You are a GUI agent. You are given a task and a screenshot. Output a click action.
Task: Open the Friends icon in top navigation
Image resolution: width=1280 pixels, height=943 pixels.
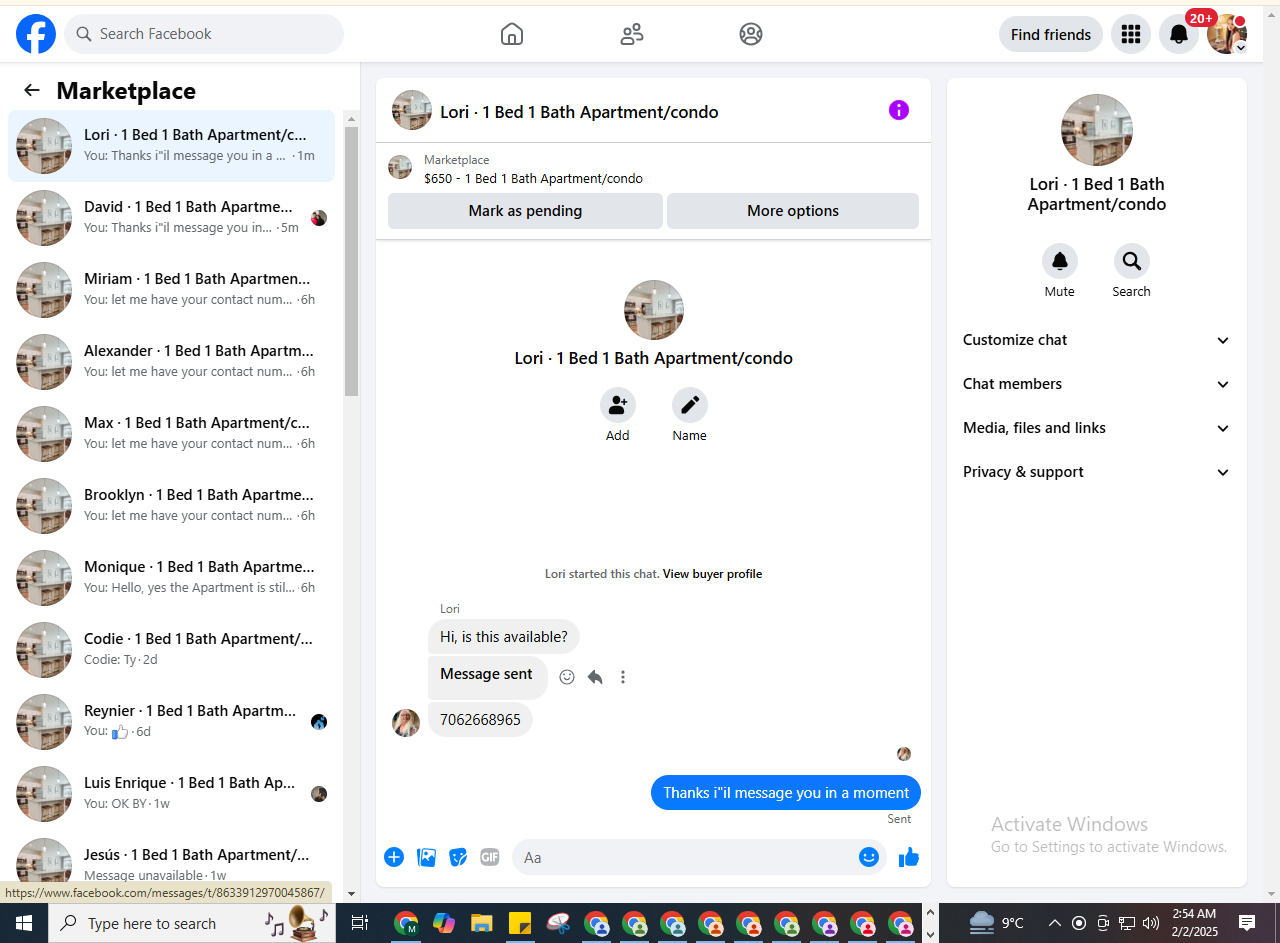(x=632, y=34)
